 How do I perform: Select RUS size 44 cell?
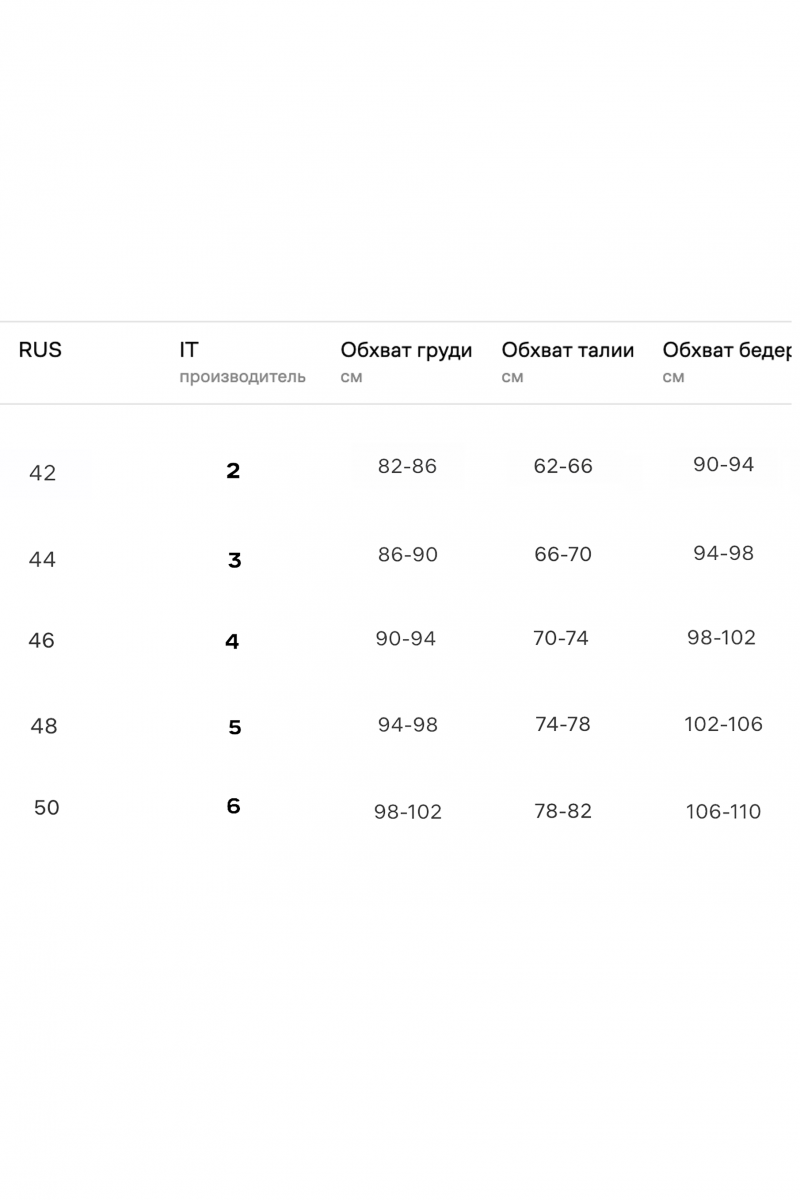pos(42,560)
